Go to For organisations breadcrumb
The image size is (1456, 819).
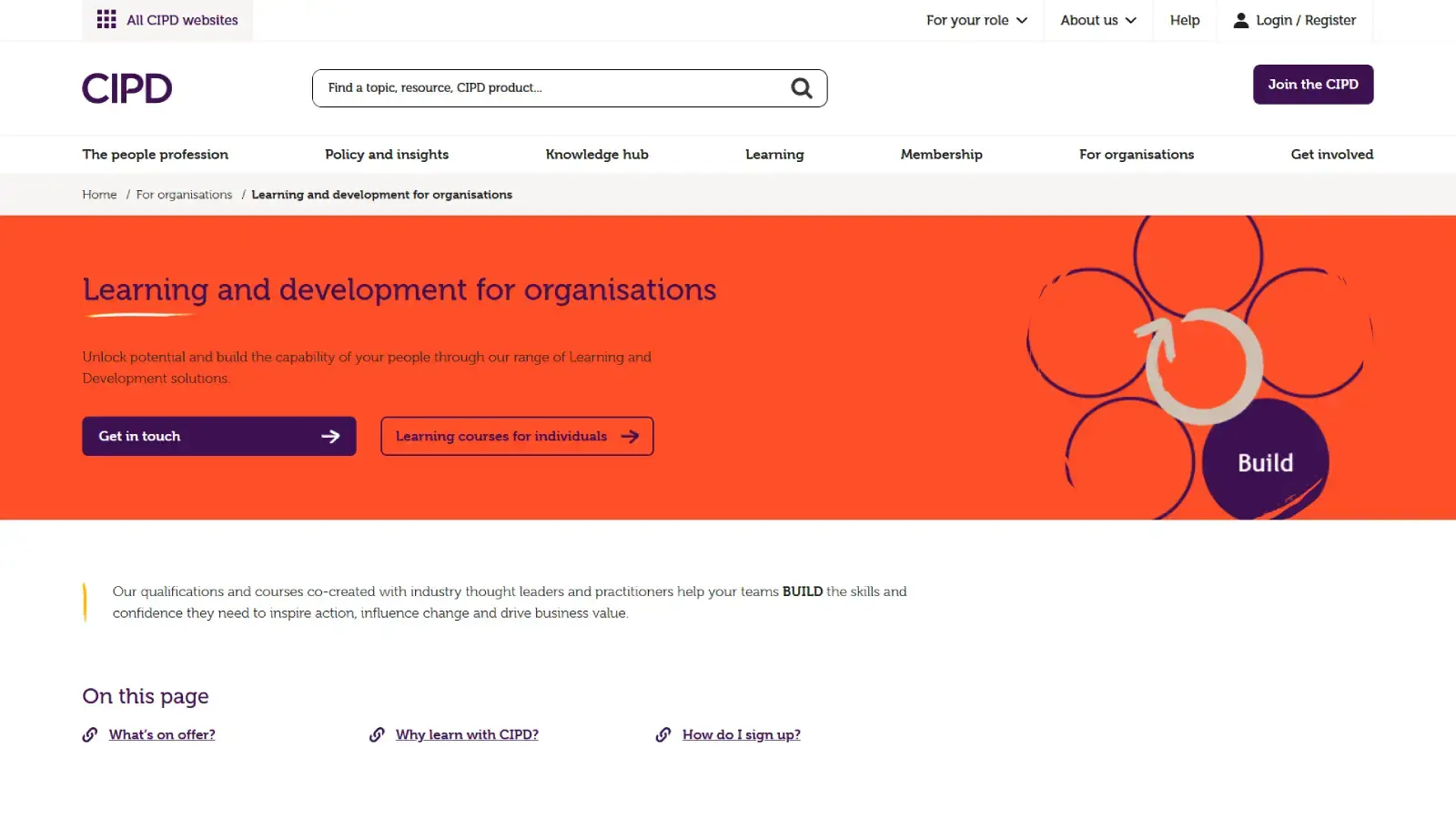pyautogui.click(x=184, y=195)
